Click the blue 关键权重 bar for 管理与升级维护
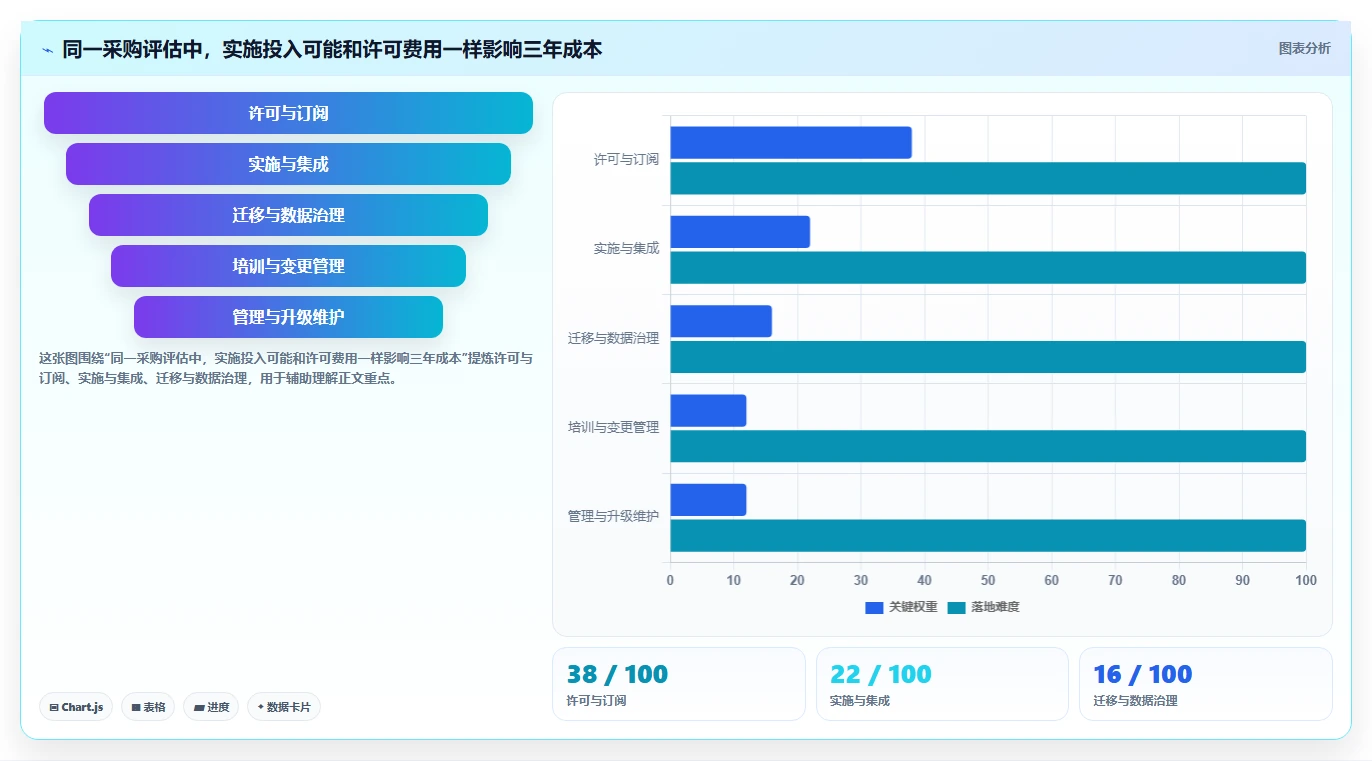 click(708, 500)
